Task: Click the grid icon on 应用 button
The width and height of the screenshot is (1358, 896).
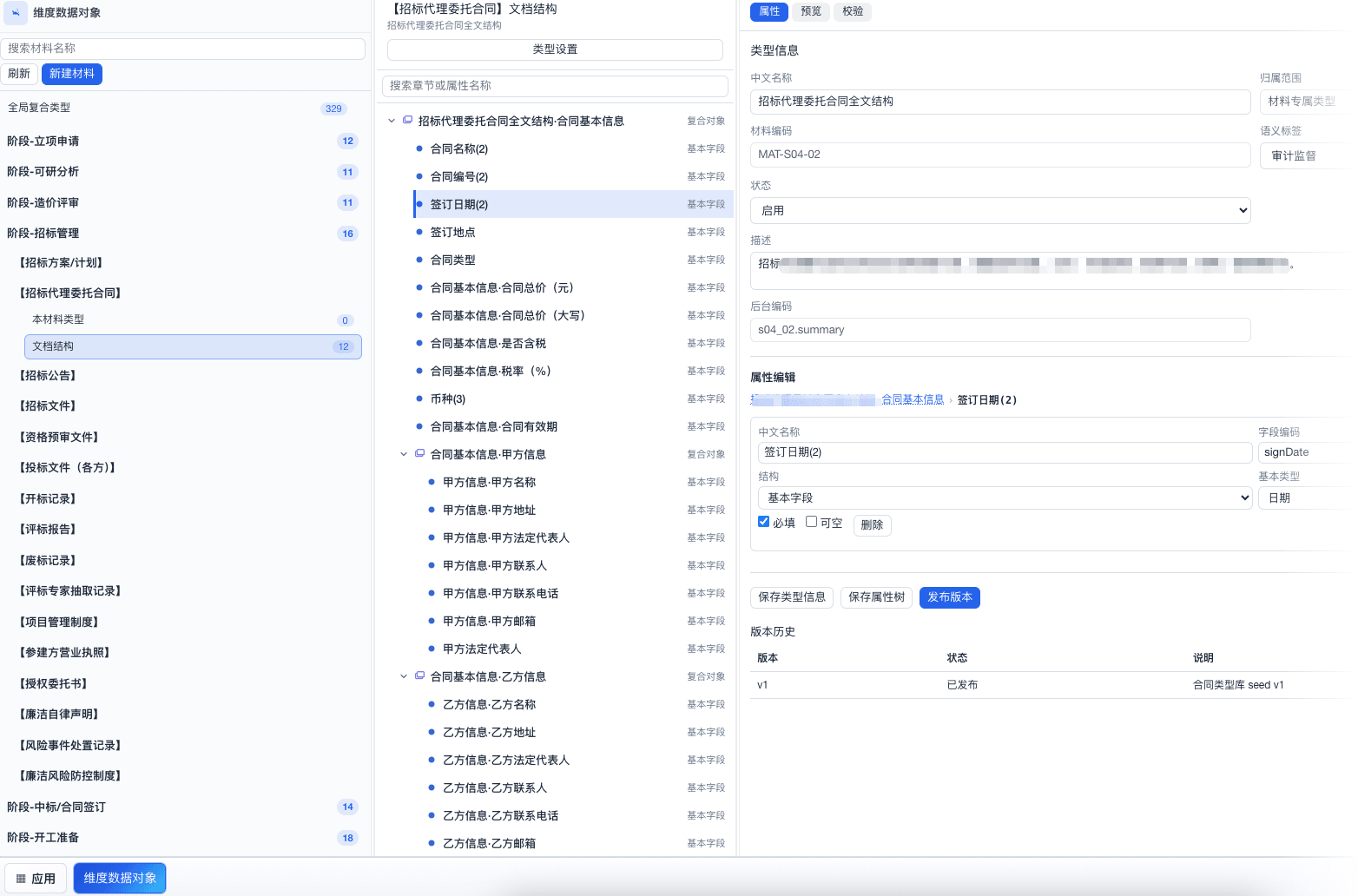Action: tap(21, 879)
